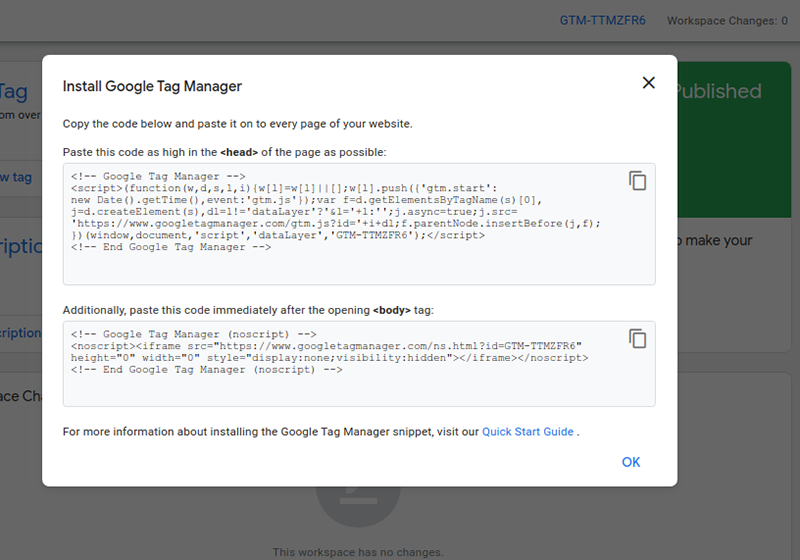Viewport: 800px width, 560px height.
Task: Confirm the dialog with OK
Action: tap(631, 462)
